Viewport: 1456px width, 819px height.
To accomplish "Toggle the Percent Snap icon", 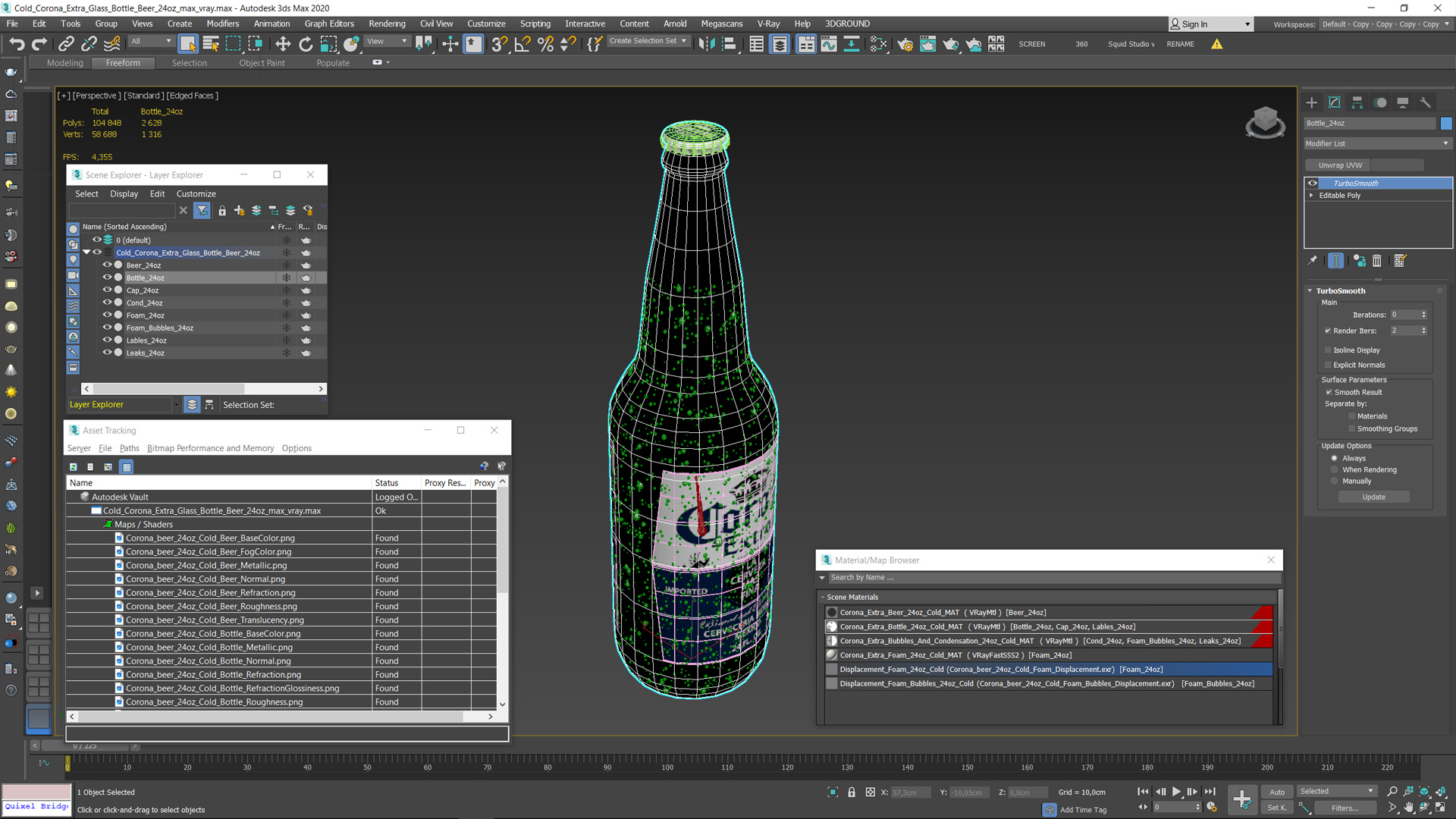I will pos(545,44).
